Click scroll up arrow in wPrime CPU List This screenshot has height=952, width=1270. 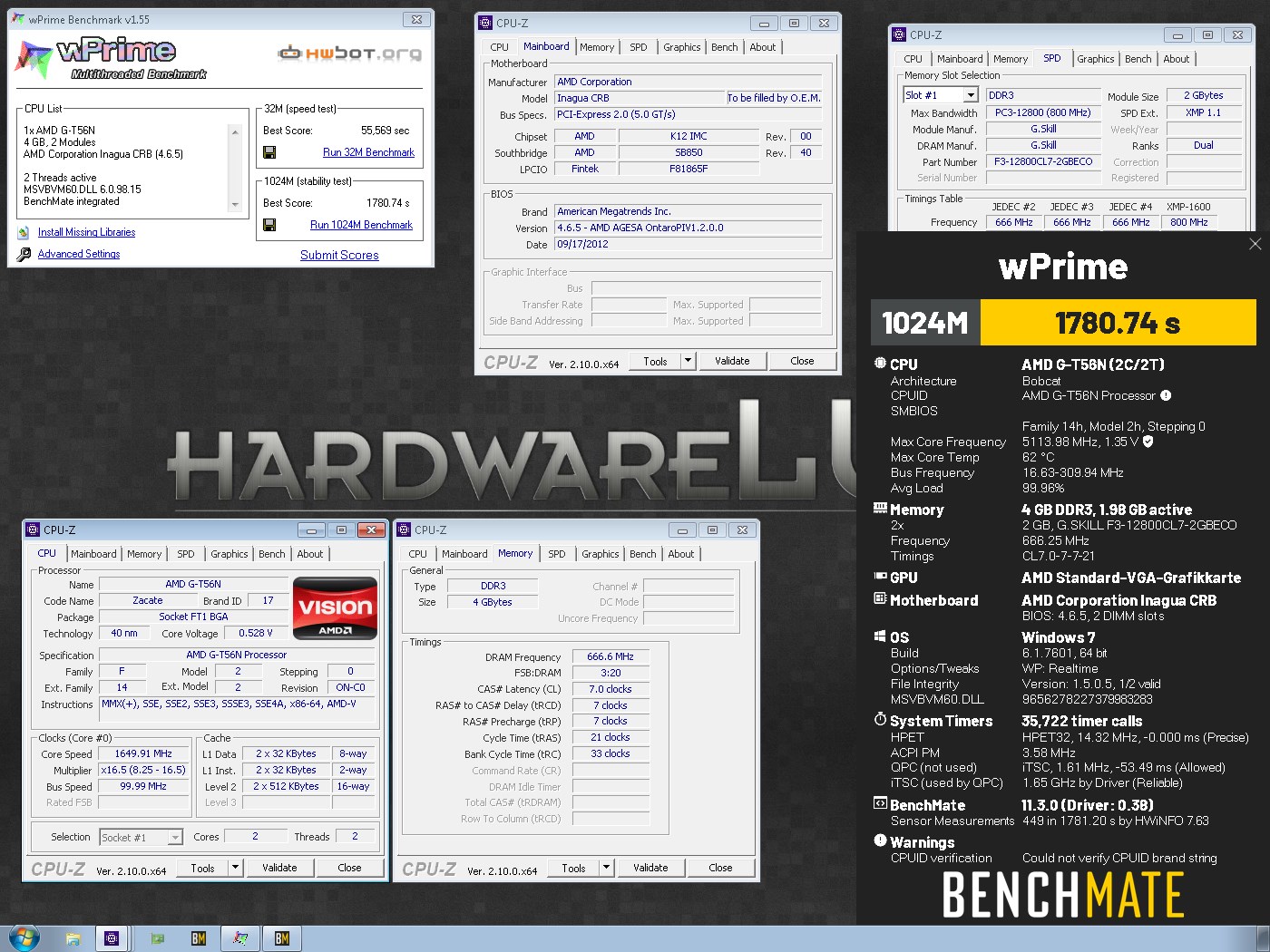[236, 131]
